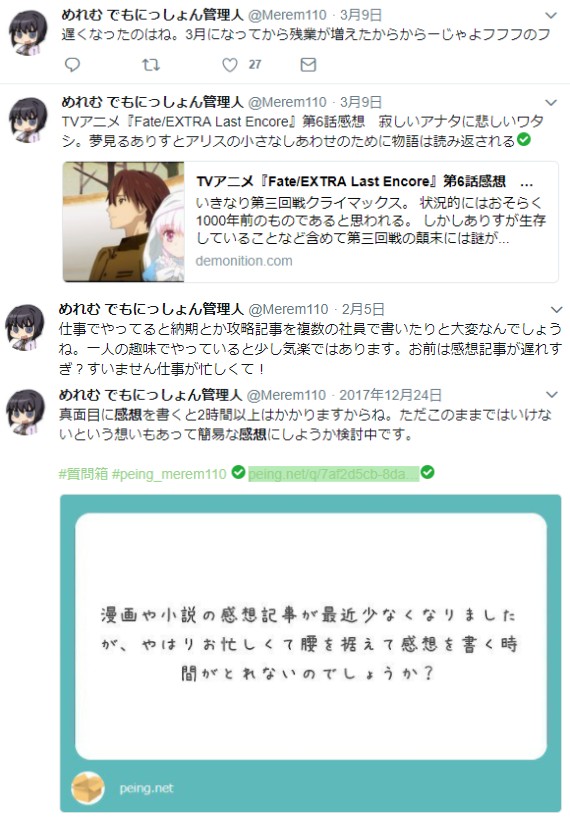This screenshot has width=570, height=821.
Task: Click the Fate/EXTRA anime thumbnail image
Action: pos(124,222)
